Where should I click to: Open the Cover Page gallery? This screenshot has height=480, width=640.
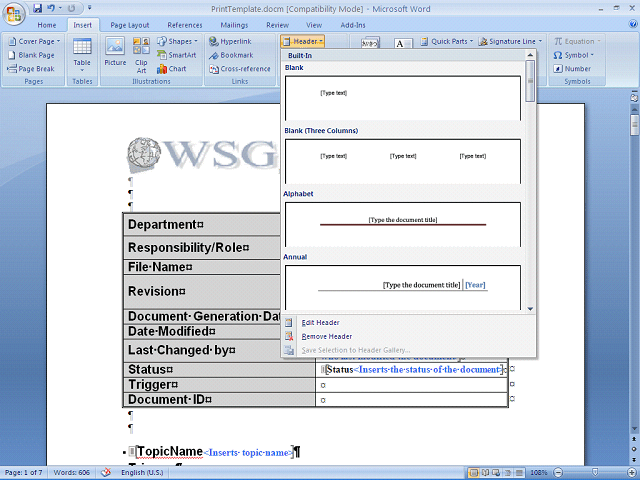tap(34, 41)
